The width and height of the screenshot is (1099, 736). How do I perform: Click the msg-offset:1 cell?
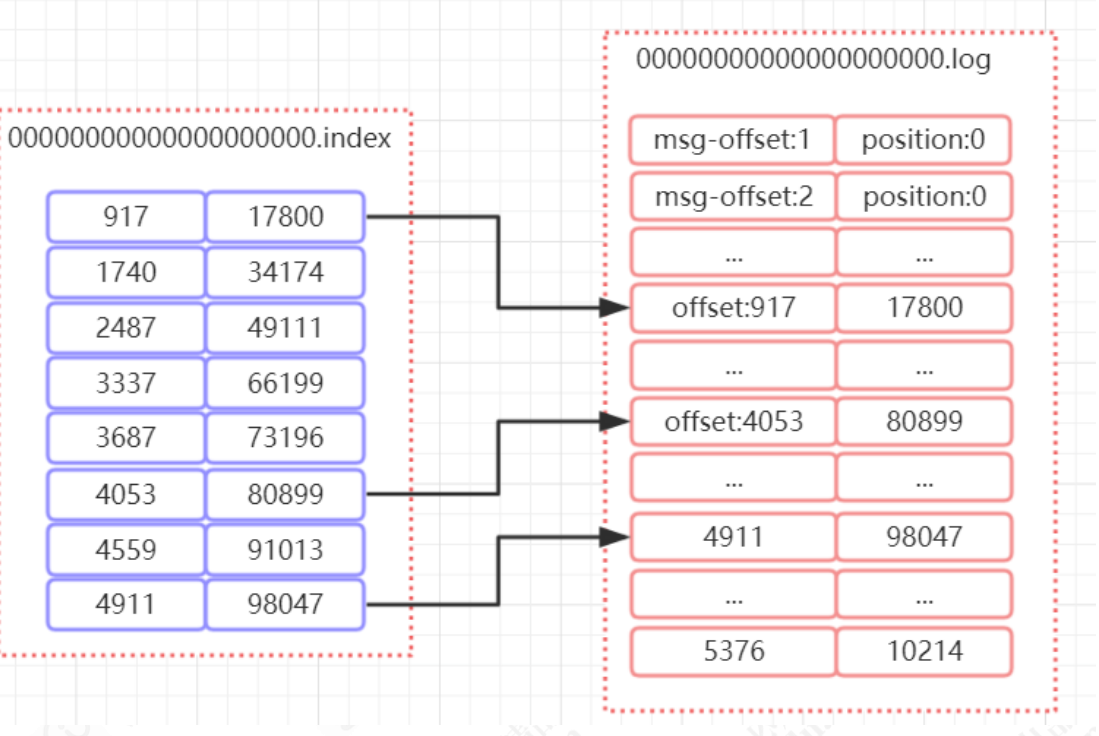click(732, 139)
